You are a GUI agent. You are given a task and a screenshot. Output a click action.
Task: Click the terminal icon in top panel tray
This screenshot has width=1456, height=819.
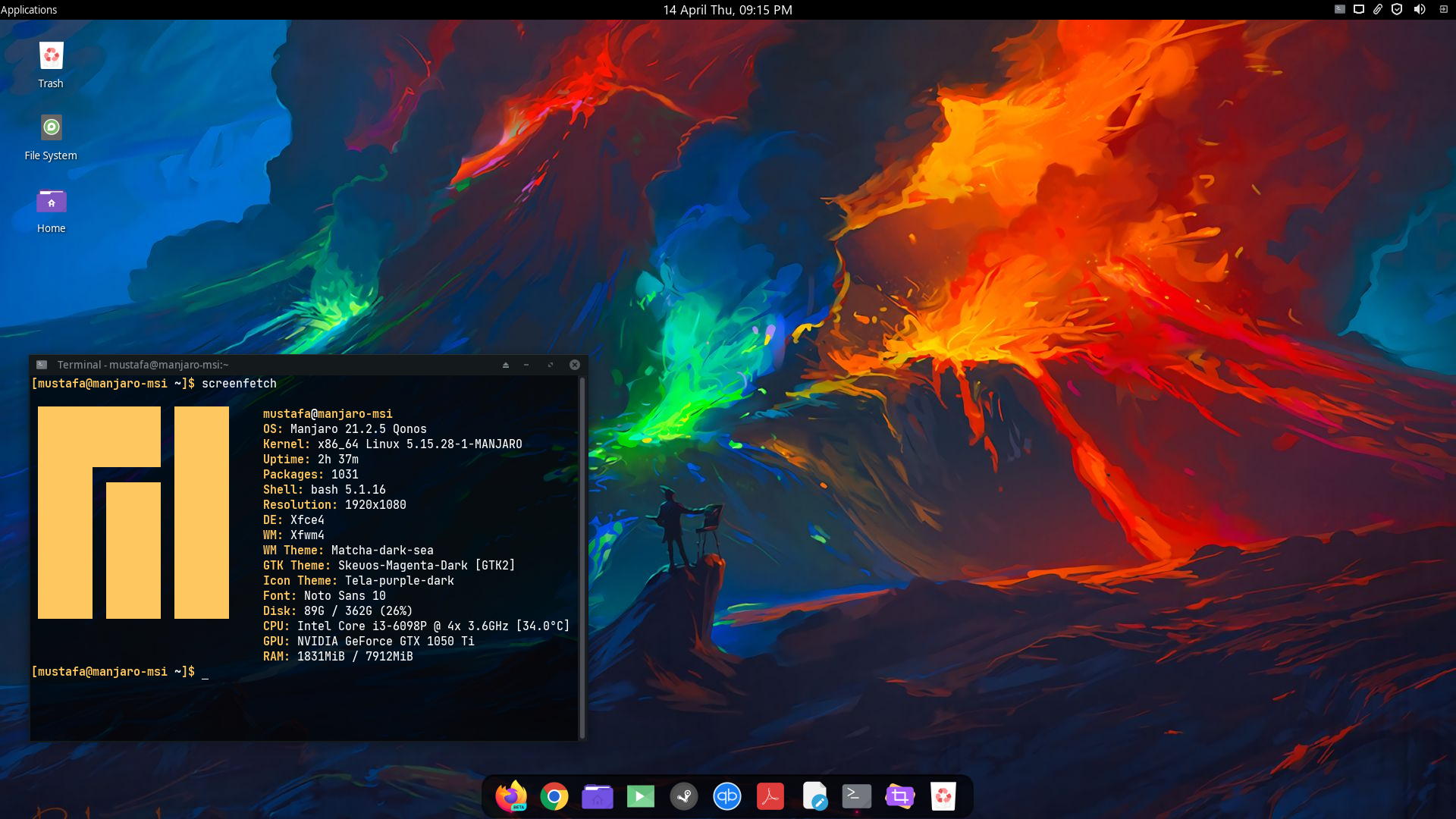point(1340,10)
